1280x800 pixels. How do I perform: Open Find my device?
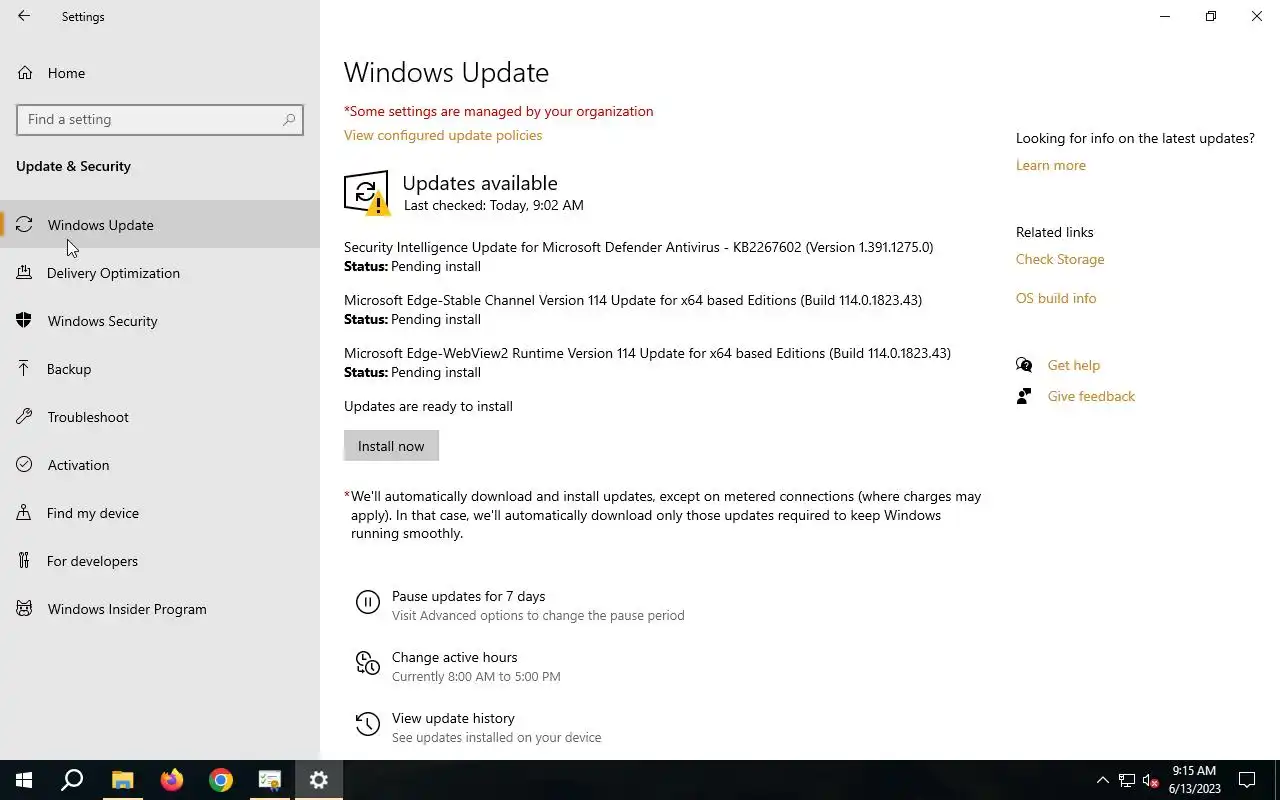tap(160, 513)
